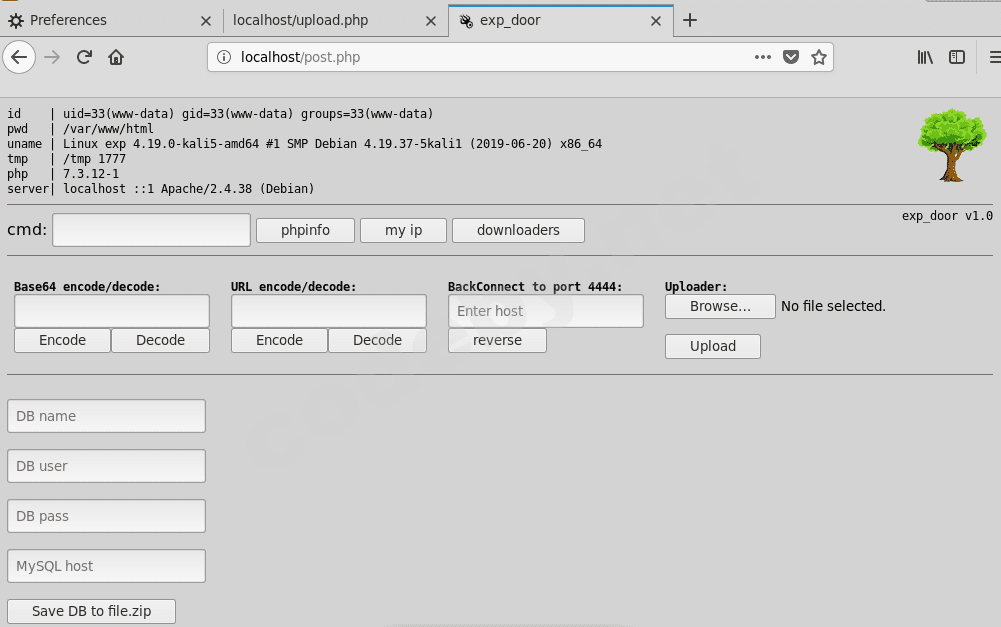Click the reverse button
This screenshot has width=1001, height=627.
click(x=497, y=340)
